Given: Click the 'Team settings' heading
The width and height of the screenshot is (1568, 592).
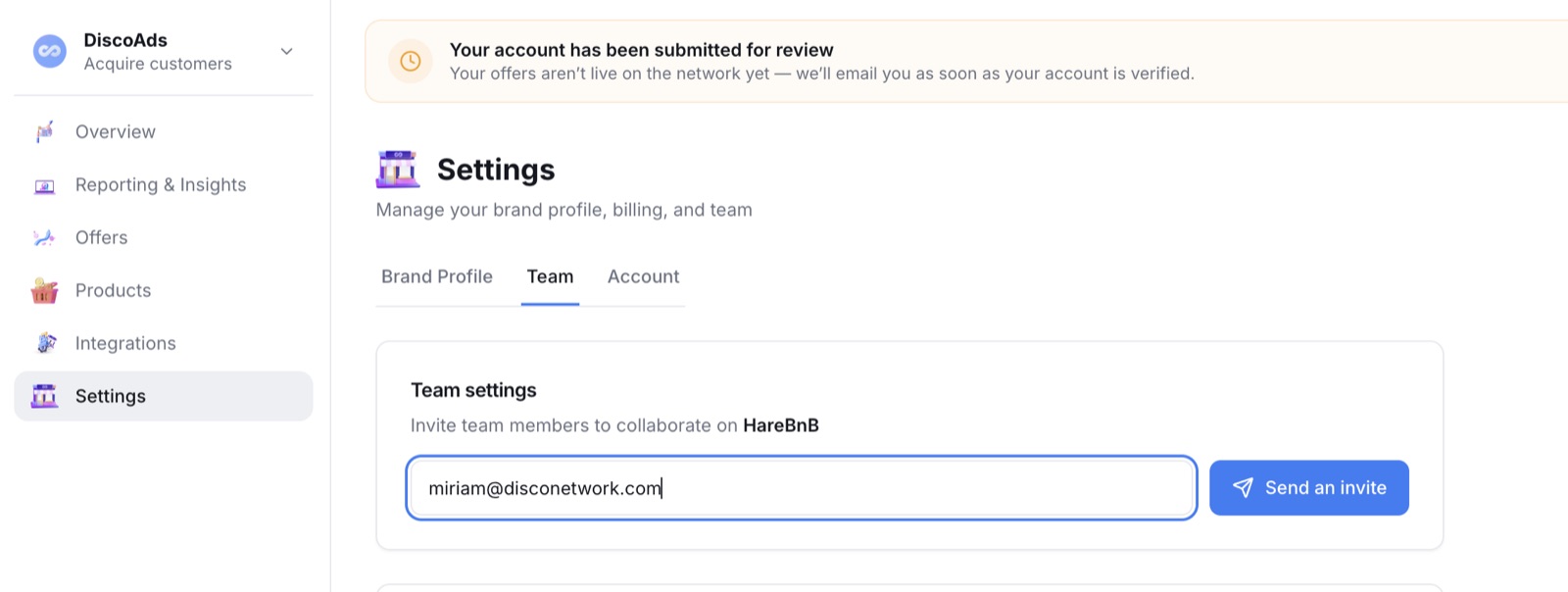Looking at the screenshot, I should [x=473, y=390].
